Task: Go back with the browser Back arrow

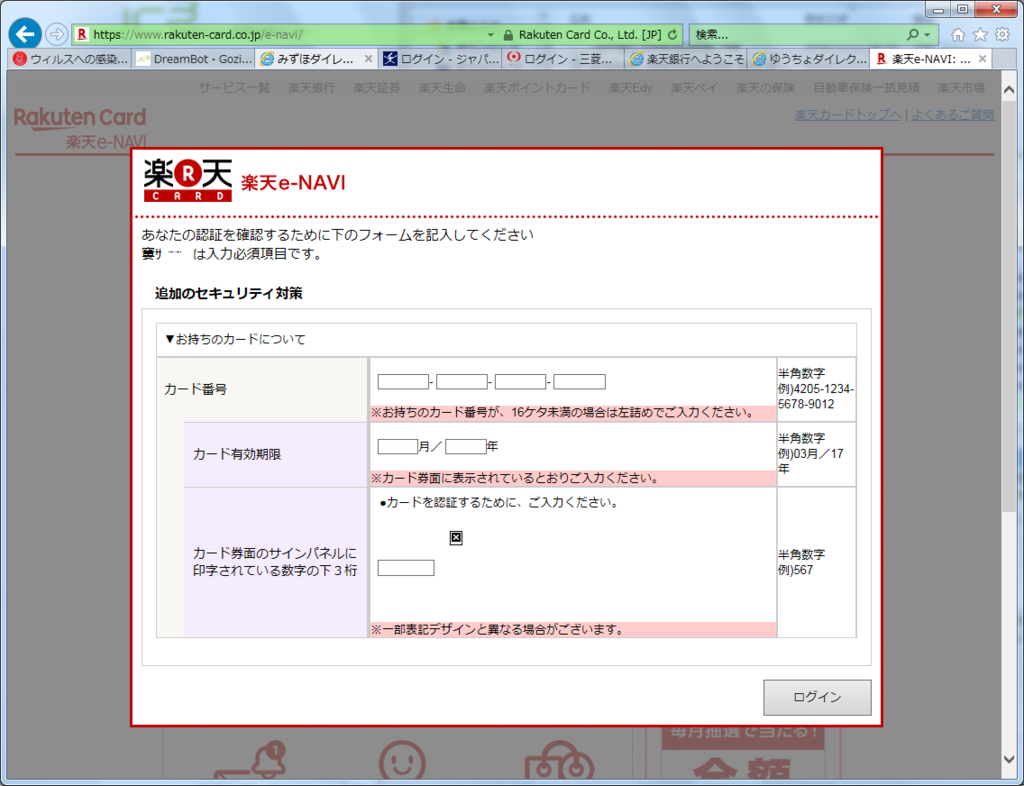Action: [25, 34]
